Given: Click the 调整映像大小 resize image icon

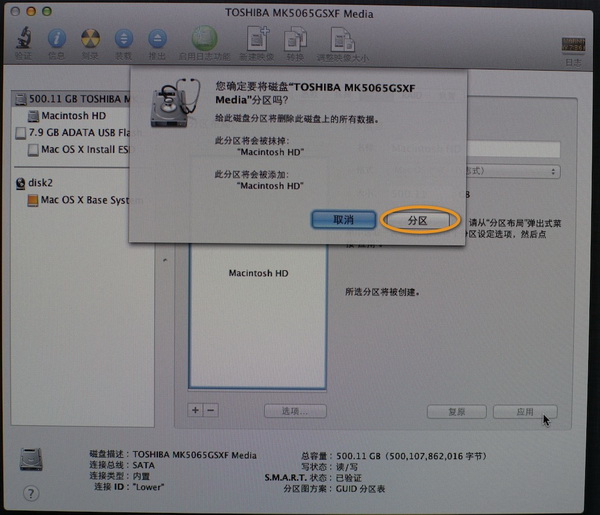Looking at the screenshot, I should tap(342, 39).
